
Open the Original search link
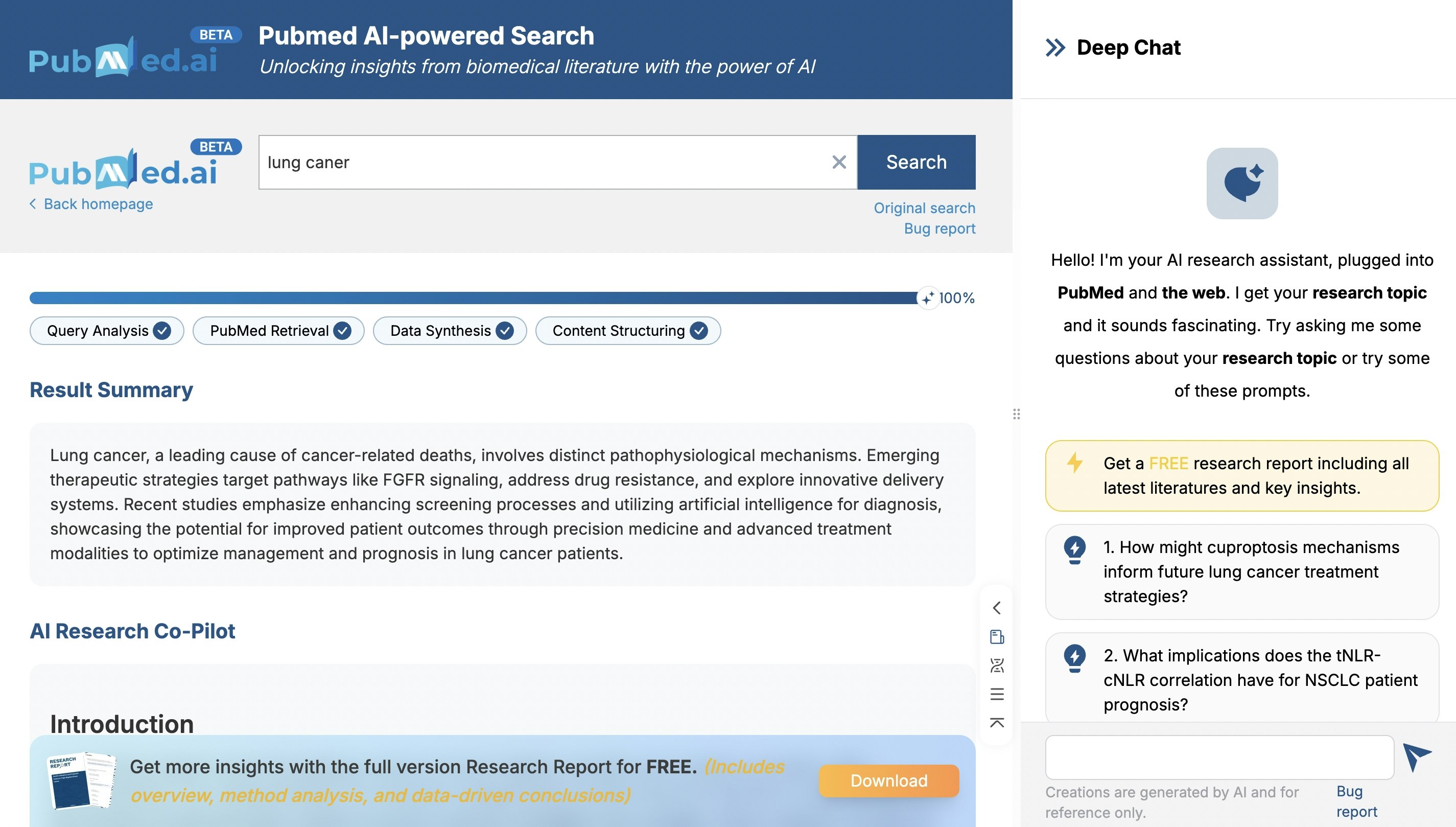[x=924, y=208]
